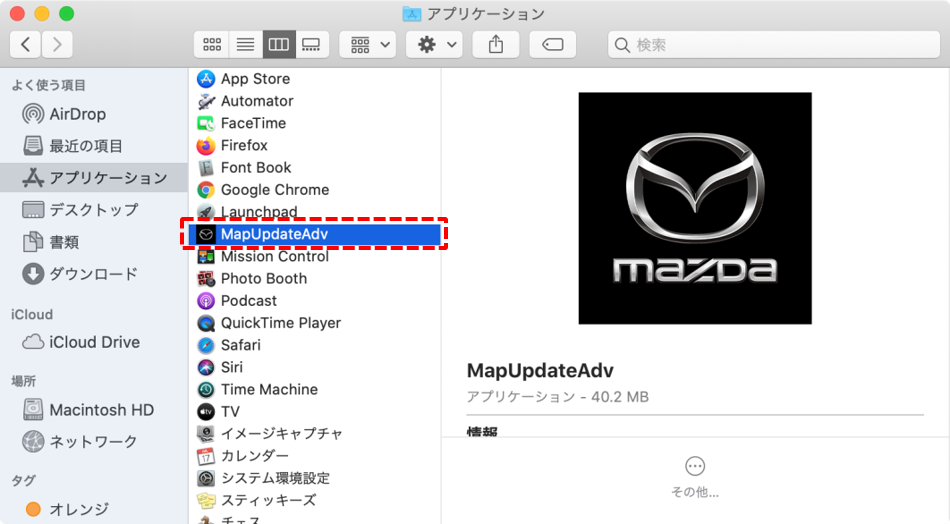Open ネットワーク in the sidebar
This screenshot has width=950, height=524.
[x=94, y=442]
